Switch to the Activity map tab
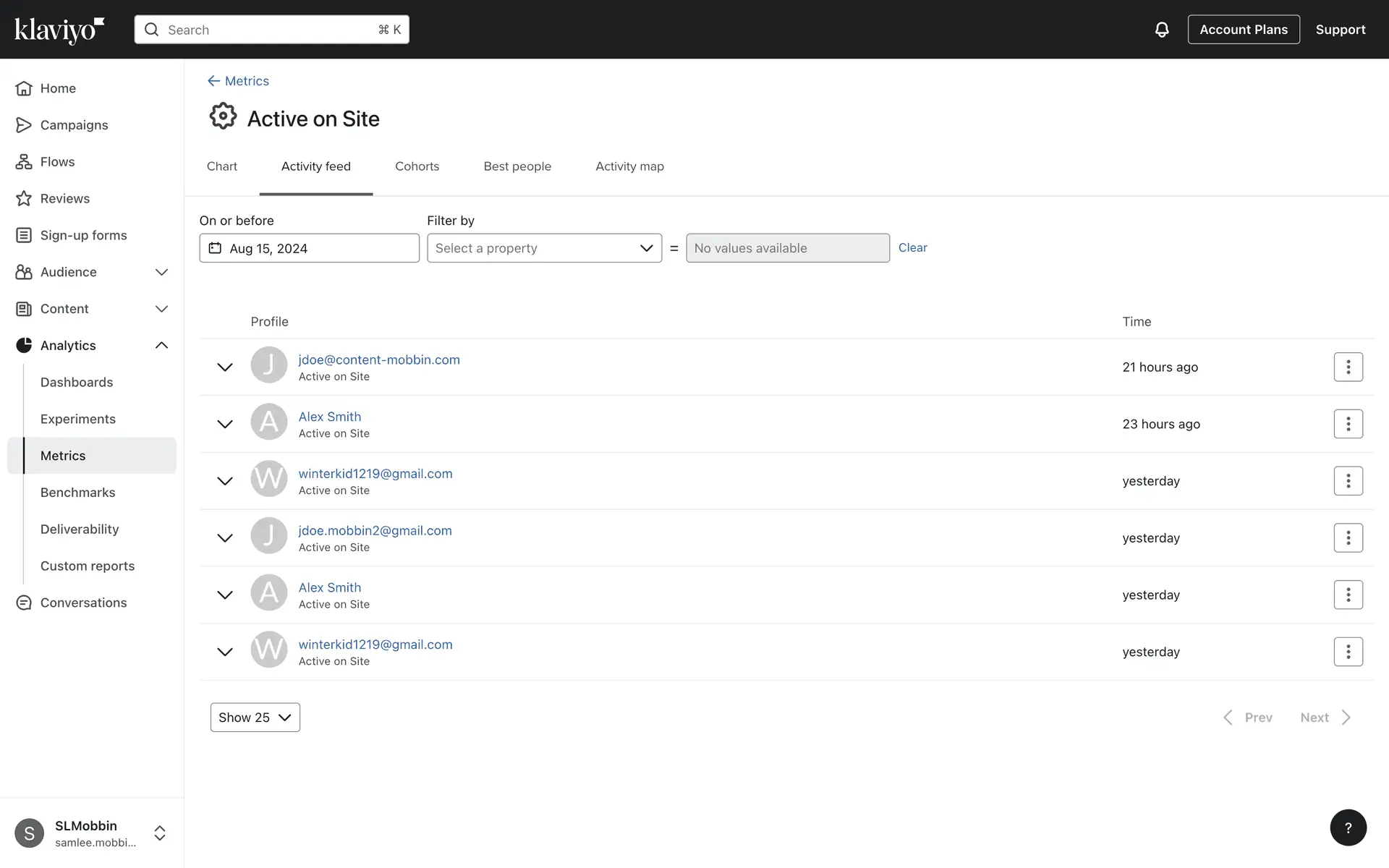This screenshot has height=868, width=1389. [x=629, y=166]
